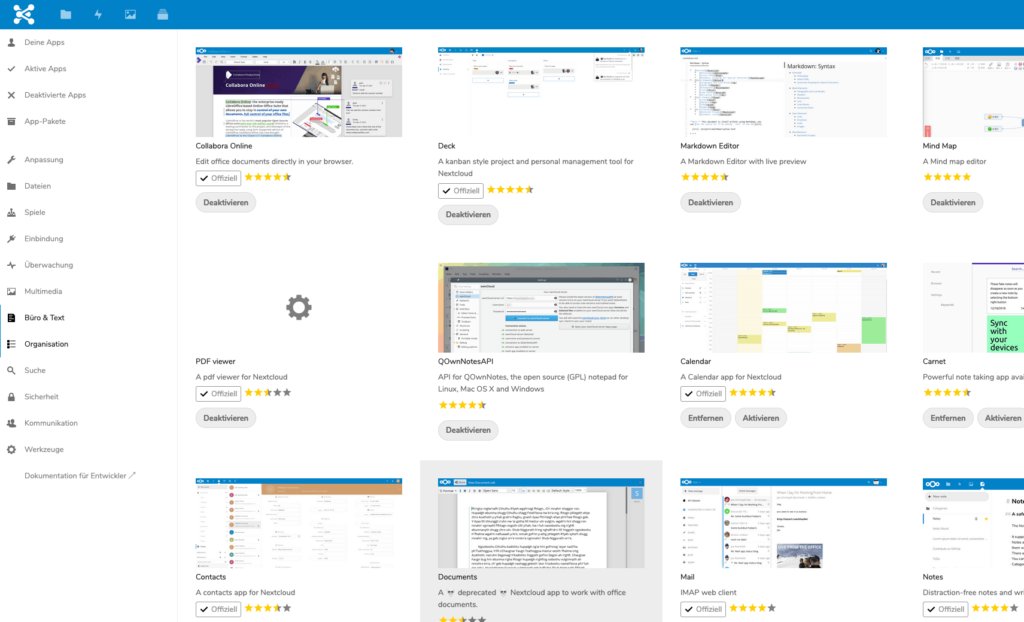Image resolution: width=1024 pixels, height=622 pixels.
Task: Click the gear icon beside Werkzeuge
Action: click(11, 450)
